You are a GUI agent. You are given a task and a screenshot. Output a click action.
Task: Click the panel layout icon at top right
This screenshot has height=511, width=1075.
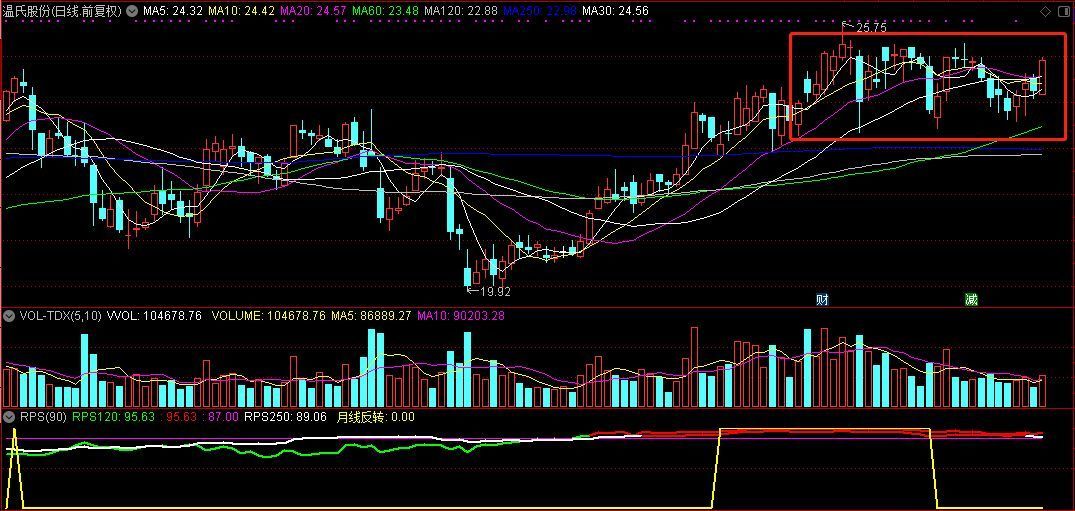coord(1062,11)
